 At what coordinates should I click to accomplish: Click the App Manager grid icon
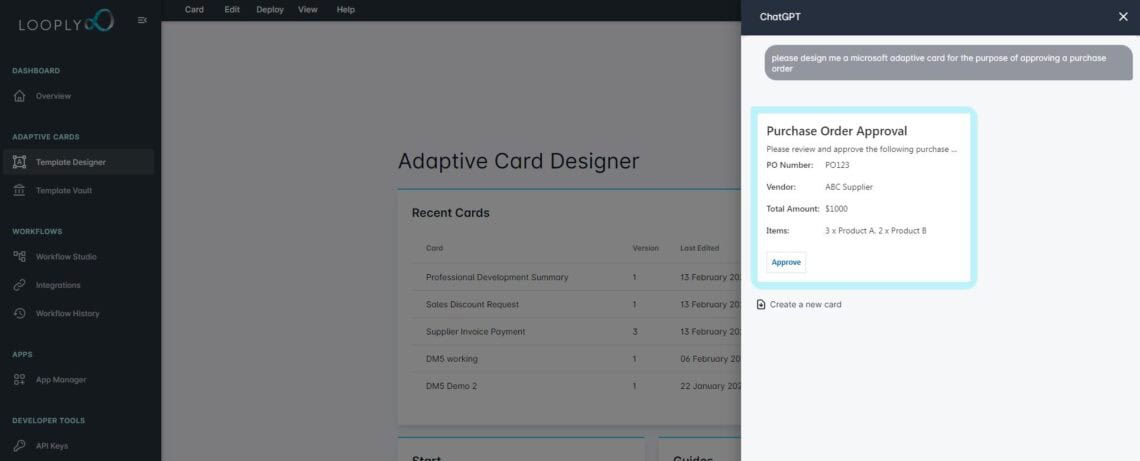[20, 380]
